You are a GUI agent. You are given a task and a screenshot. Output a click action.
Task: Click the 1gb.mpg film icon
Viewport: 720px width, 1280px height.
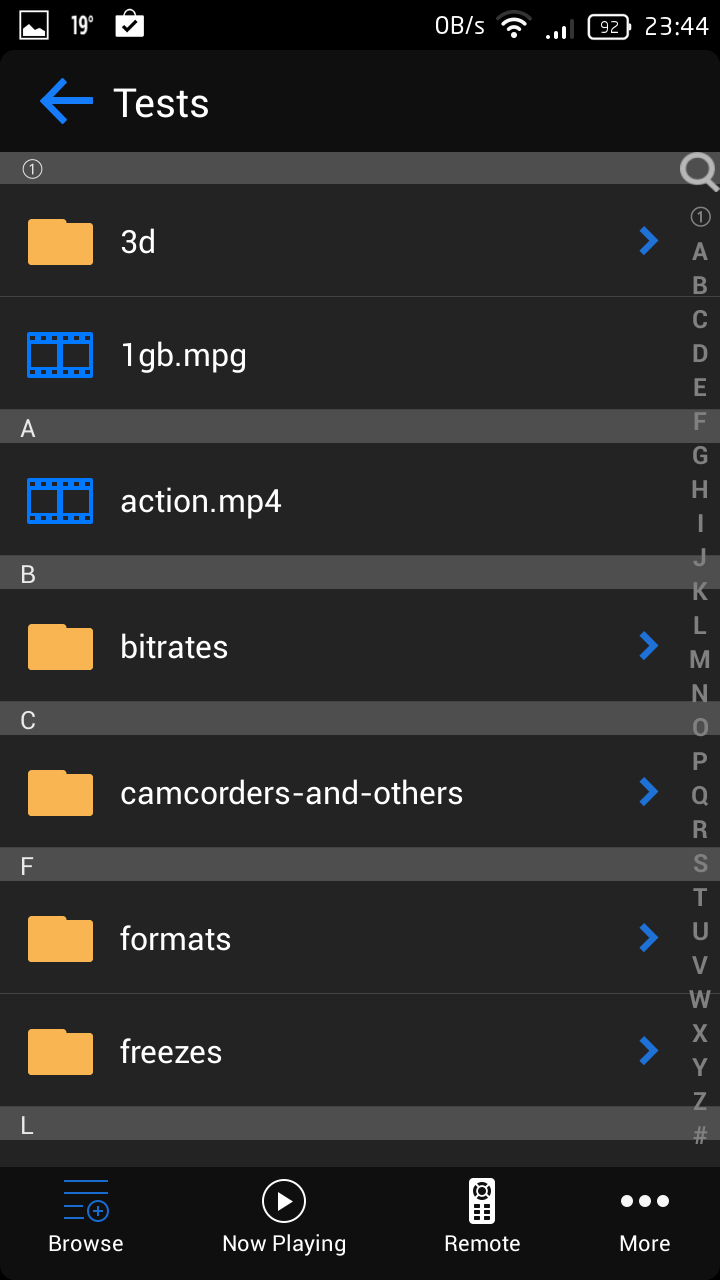point(60,355)
